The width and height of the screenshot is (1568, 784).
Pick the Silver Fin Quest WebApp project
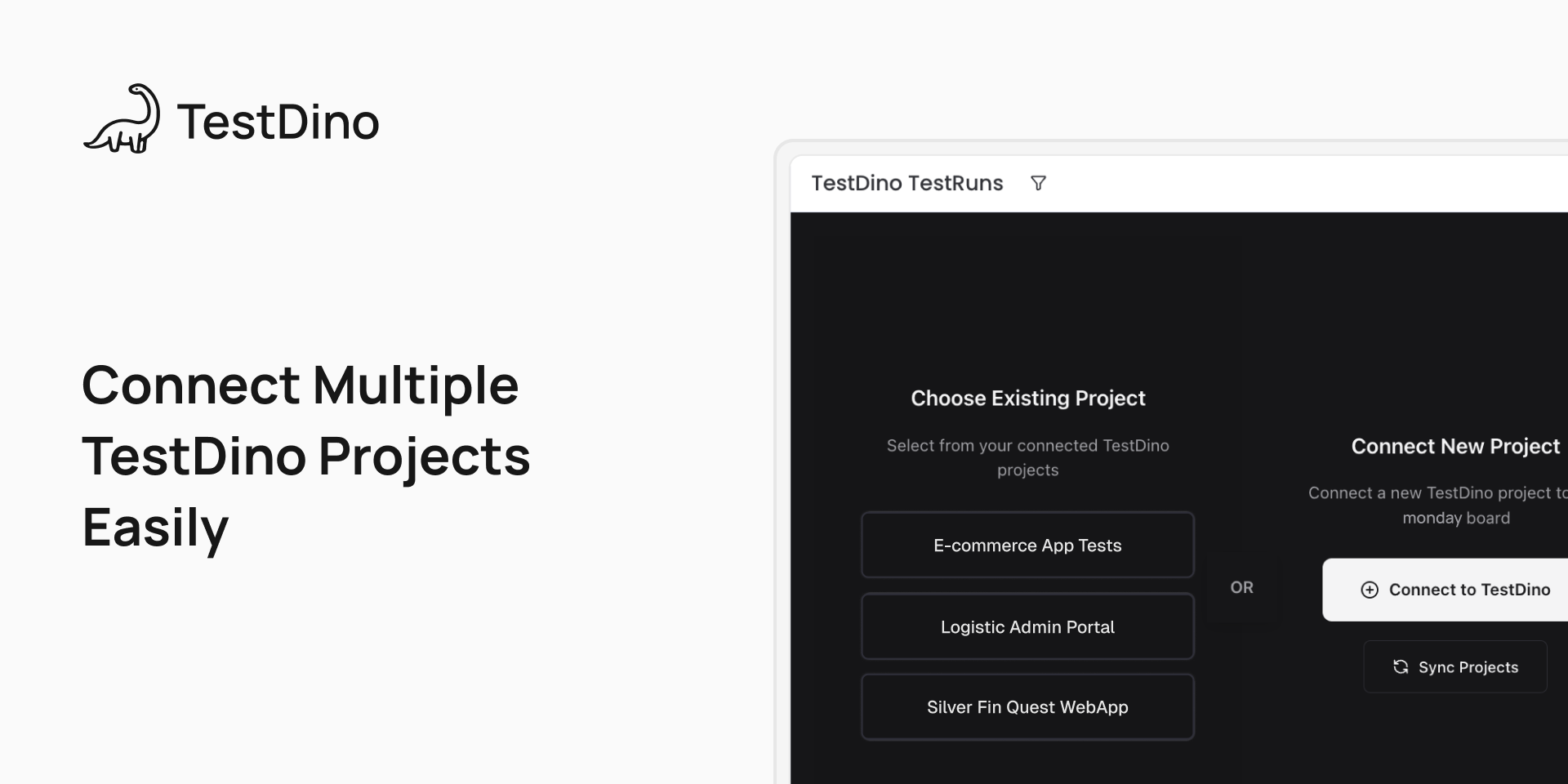tap(1027, 707)
